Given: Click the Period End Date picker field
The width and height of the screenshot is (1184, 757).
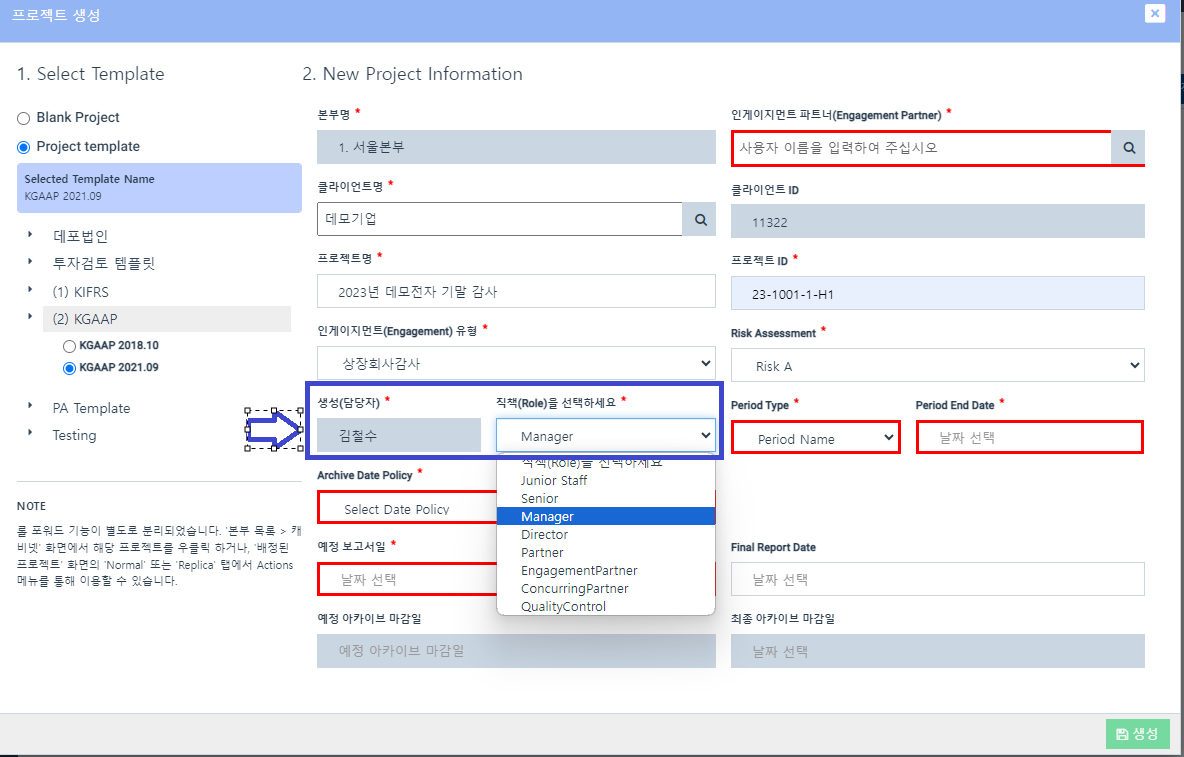Looking at the screenshot, I should [1029, 438].
